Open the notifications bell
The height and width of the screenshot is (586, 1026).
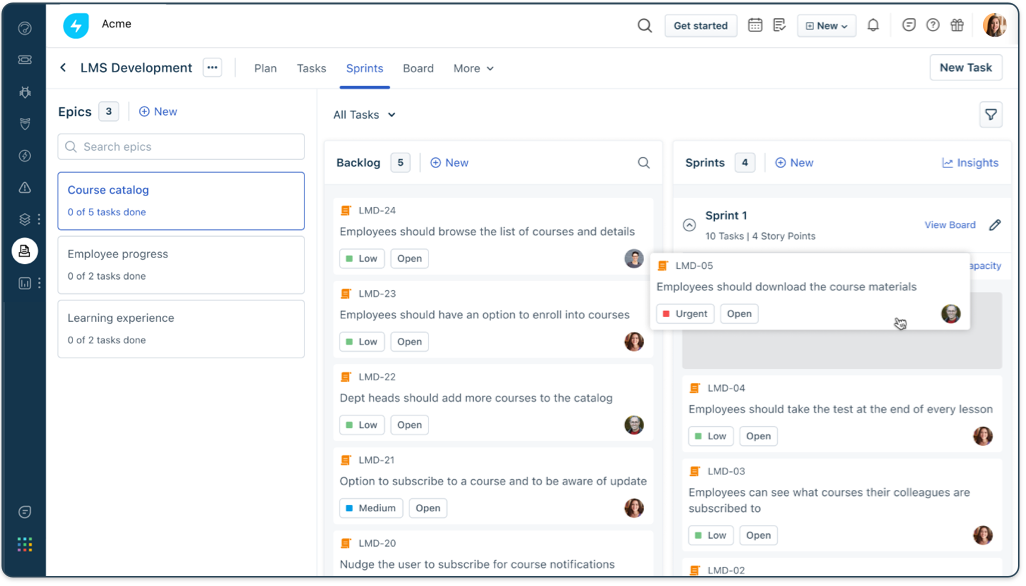pos(872,25)
